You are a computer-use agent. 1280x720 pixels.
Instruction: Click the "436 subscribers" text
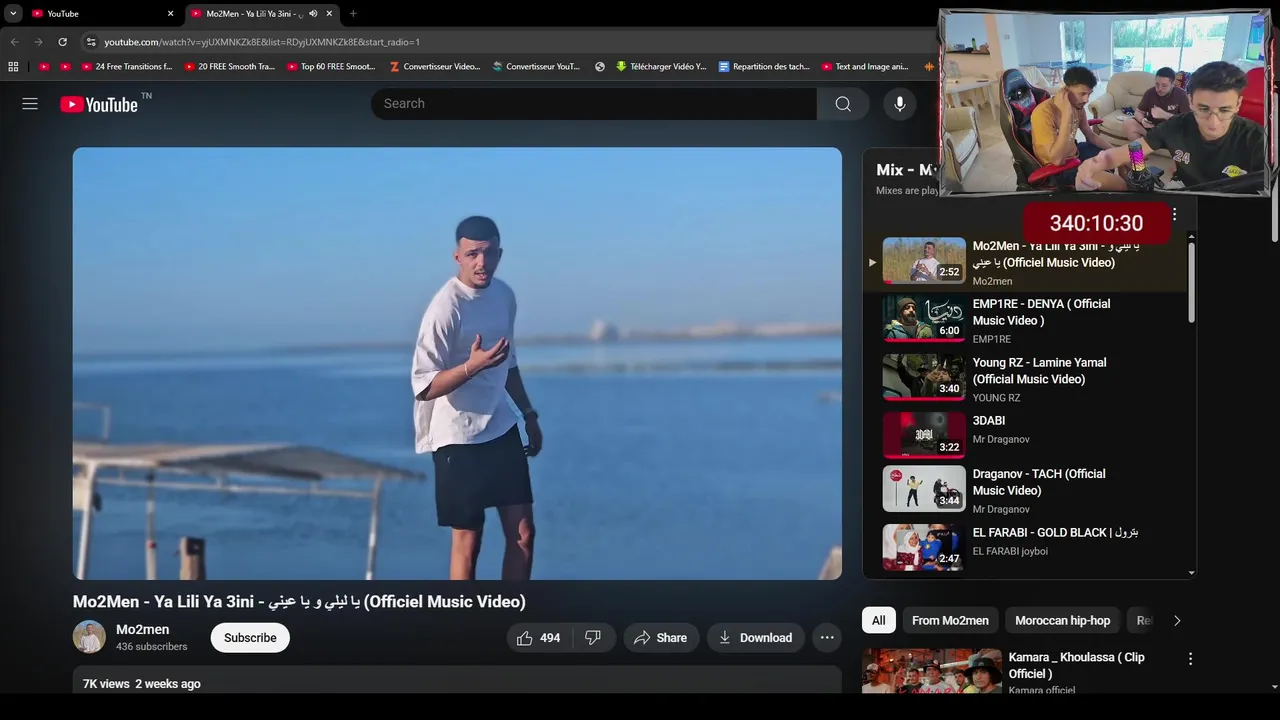[152, 647]
